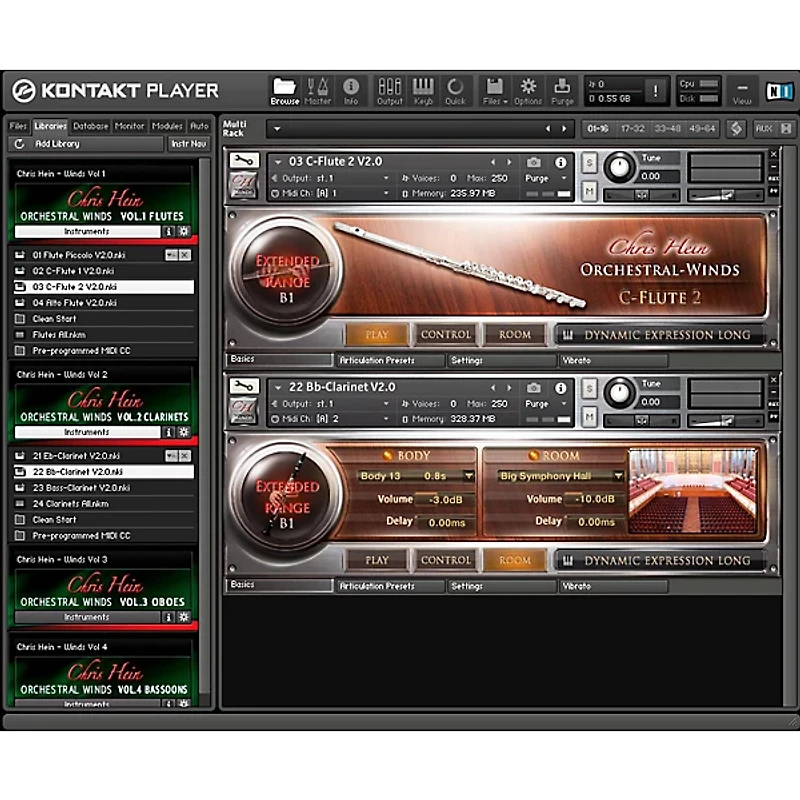
Task: Mute the 22 Bb-Clarinet instrument
Action: [x=589, y=417]
